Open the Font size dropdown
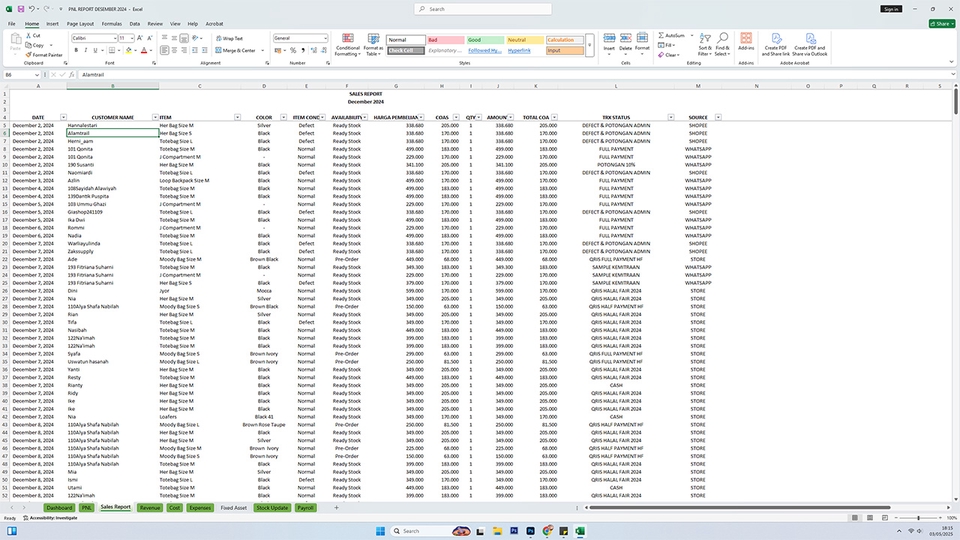This screenshot has height=540, width=960. [132, 38]
